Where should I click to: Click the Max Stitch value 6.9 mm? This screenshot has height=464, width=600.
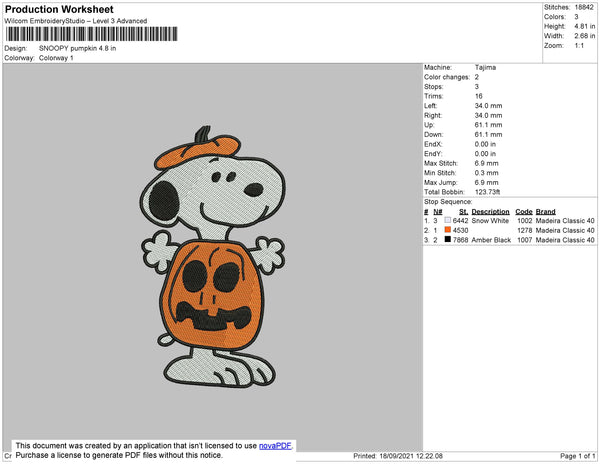[x=486, y=163]
